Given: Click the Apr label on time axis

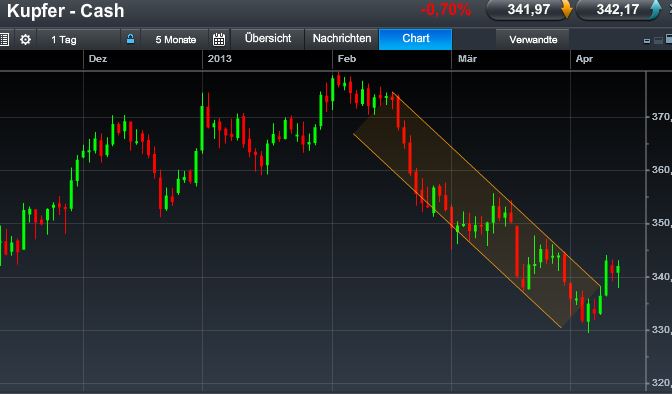Looking at the screenshot, I should pos(584,59).
